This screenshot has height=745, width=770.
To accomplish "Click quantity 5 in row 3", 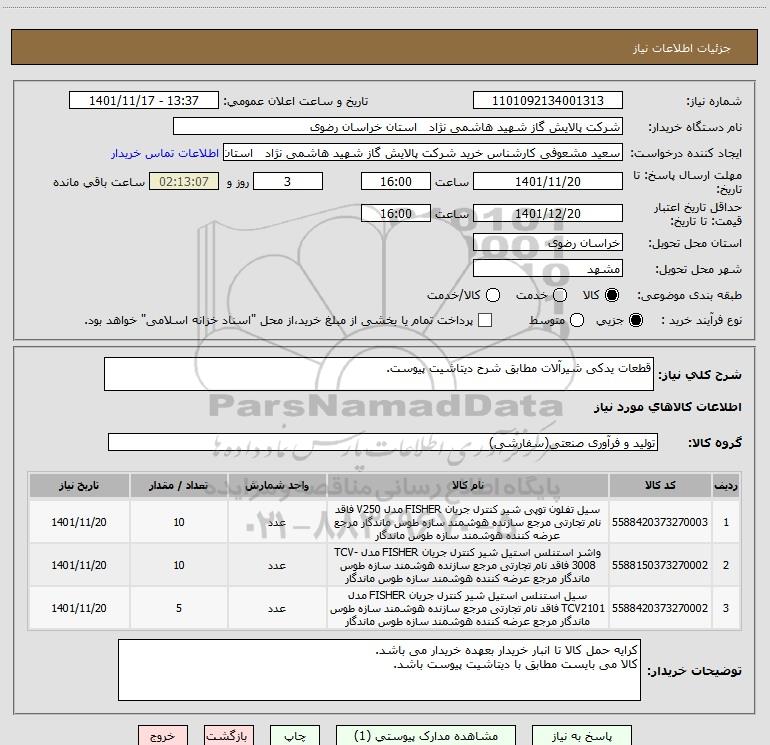I will click(x=179, y=608).
